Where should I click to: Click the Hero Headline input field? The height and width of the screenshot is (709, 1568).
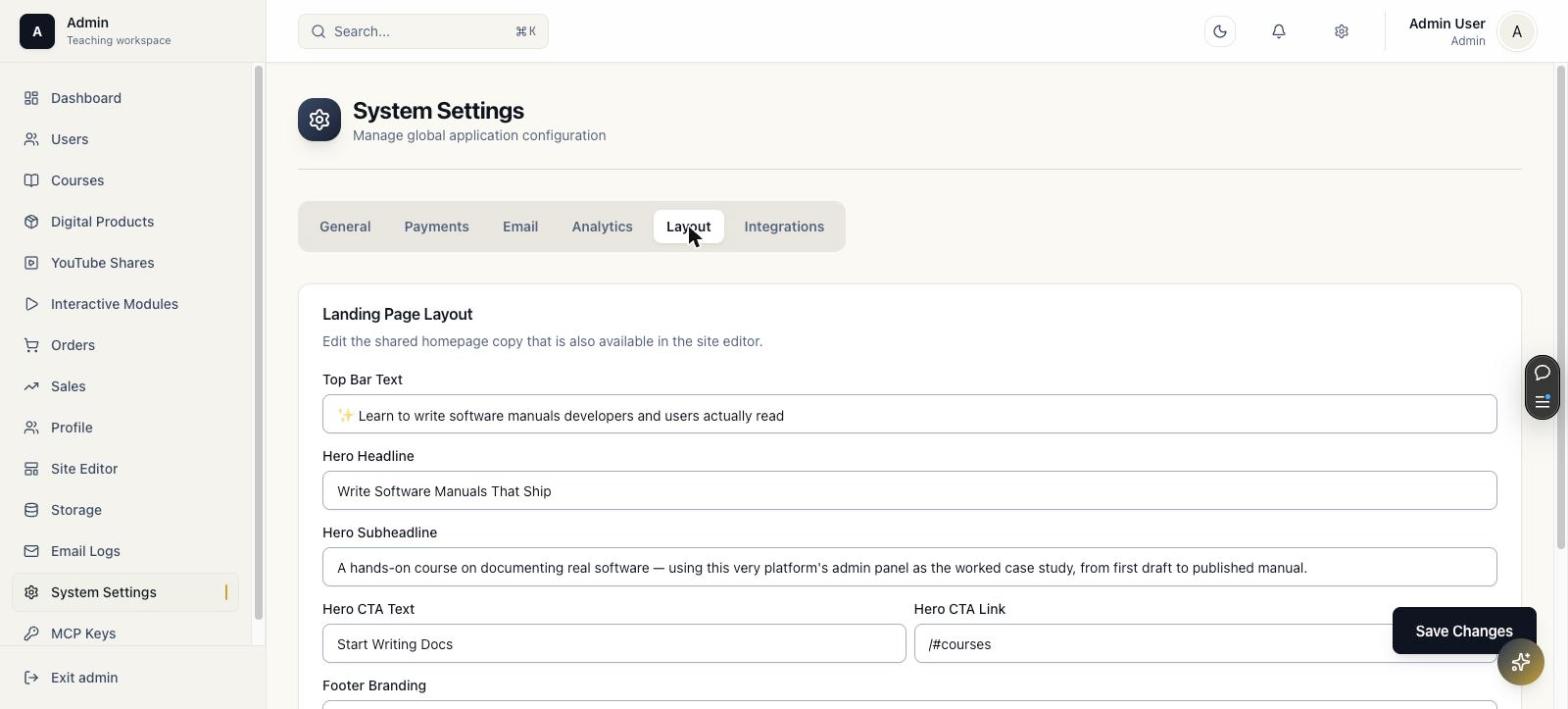coord(909,491)
